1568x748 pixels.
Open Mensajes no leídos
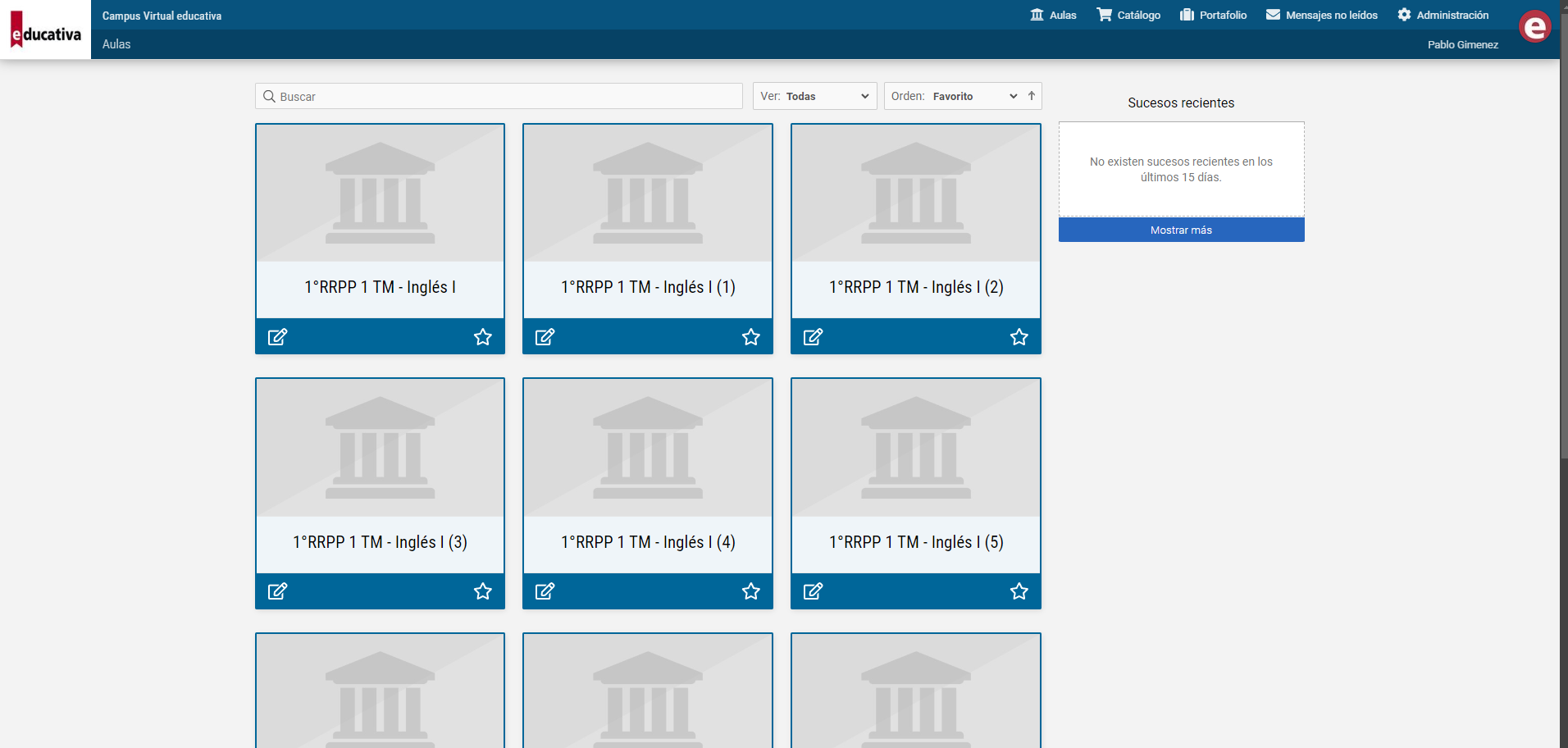pyautogui.click(x=1322, y=15)
